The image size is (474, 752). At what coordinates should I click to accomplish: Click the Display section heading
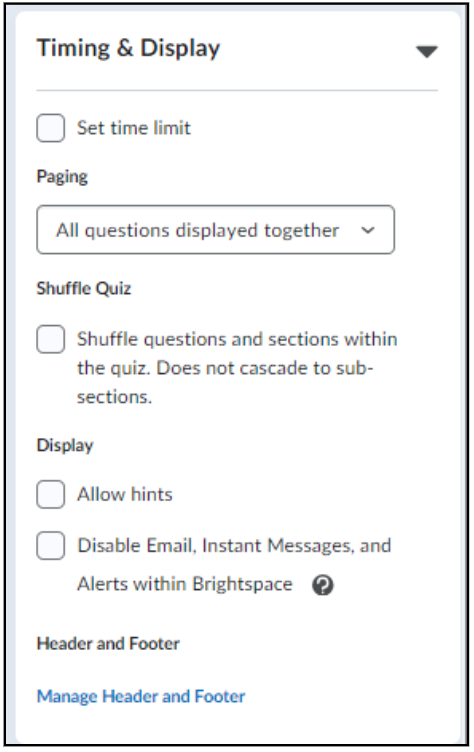(65, 446)
